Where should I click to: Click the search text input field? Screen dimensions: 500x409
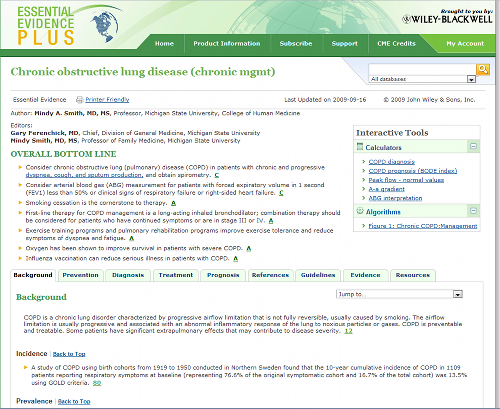click(422, 70)
